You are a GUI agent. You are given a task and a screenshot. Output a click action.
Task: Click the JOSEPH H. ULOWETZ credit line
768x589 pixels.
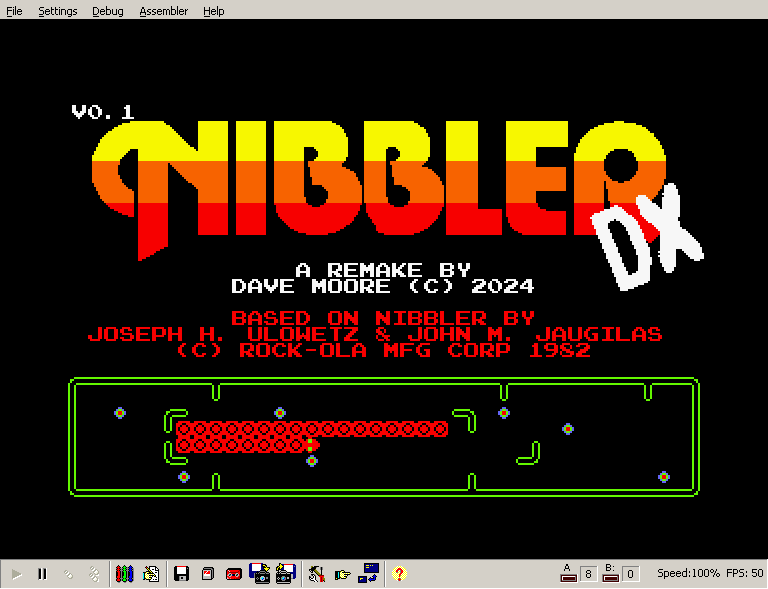(375, 334)
